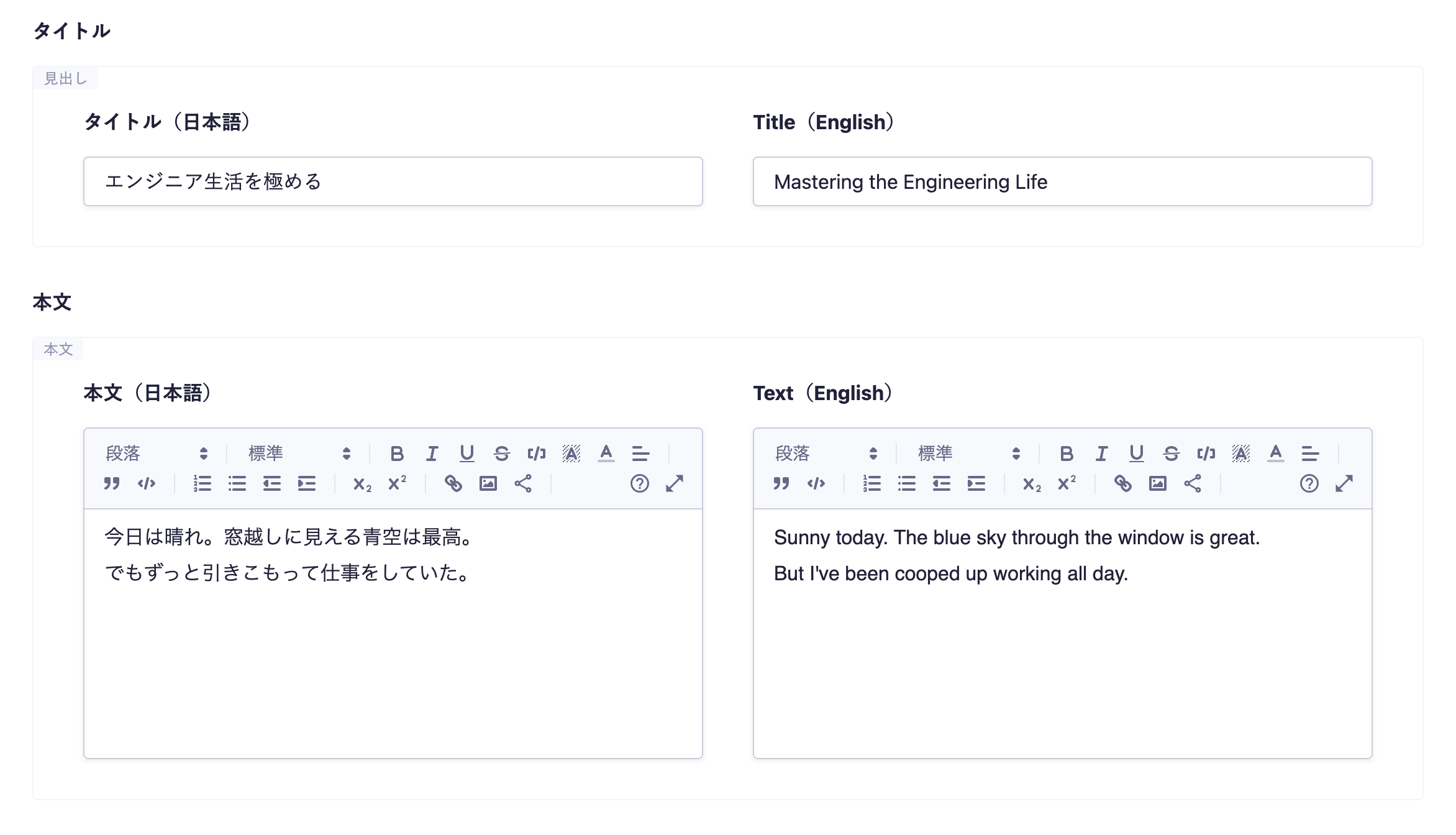This screenshot has height=835, width=1456.
Task: Toggle bold in Japanese text editor
Action: [397, 454]
